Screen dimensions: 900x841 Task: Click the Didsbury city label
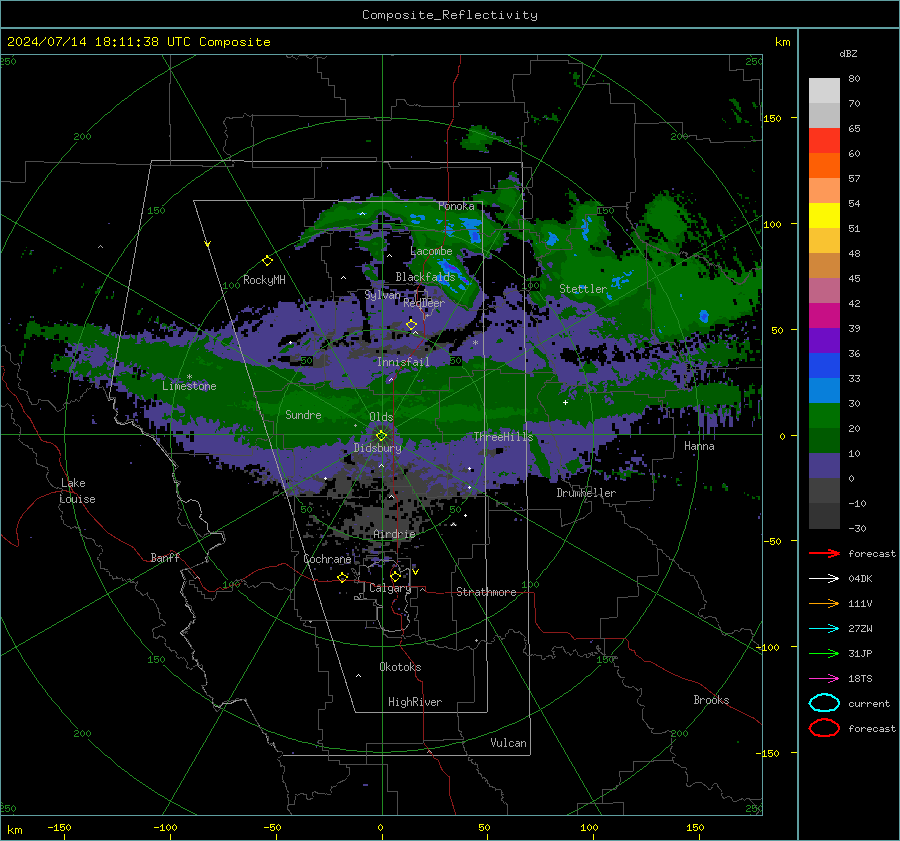[x=378, y=448]
